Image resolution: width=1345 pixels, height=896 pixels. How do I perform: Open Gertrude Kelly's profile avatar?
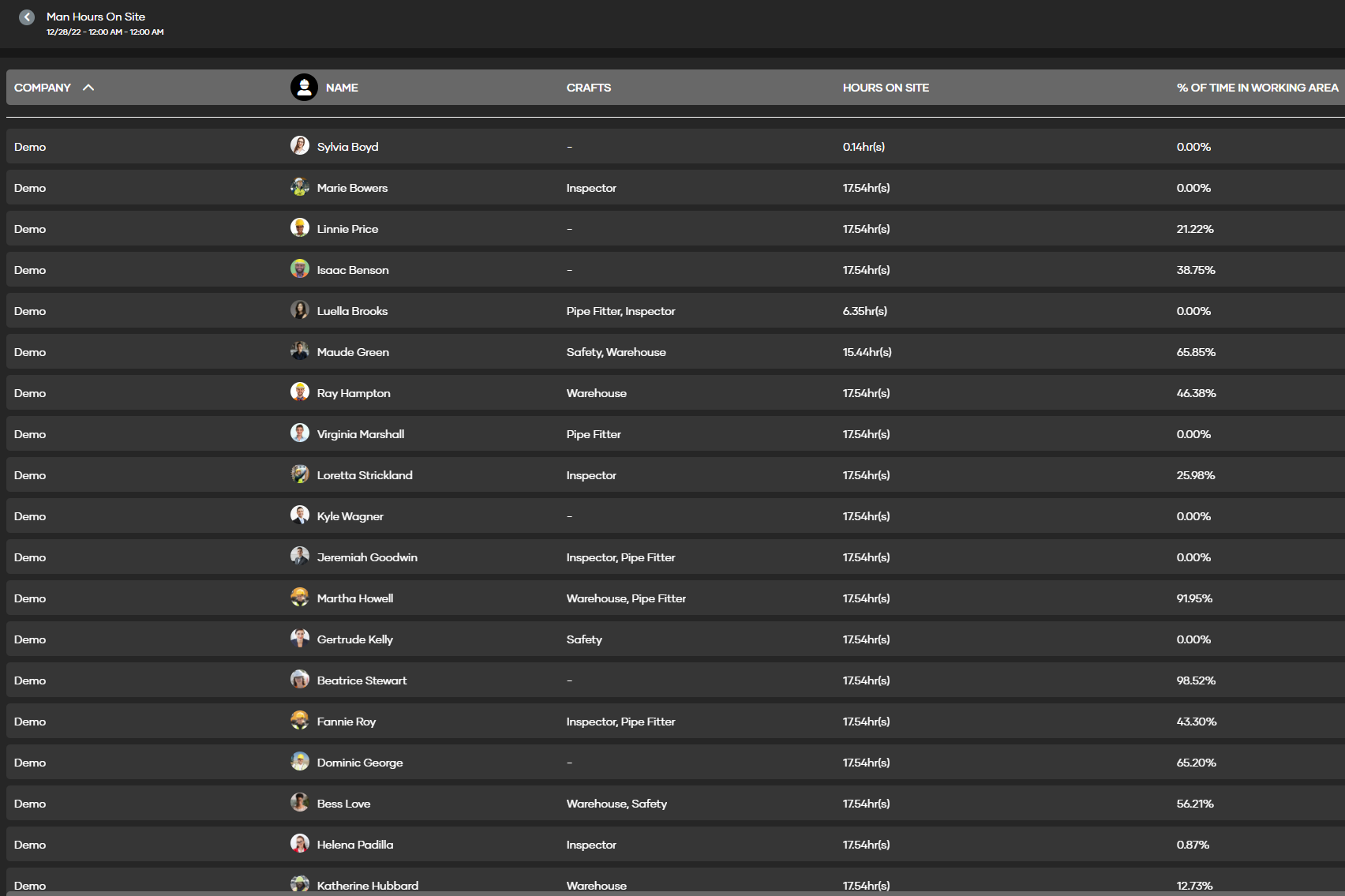pyautogui.click(x=300, y=638)
